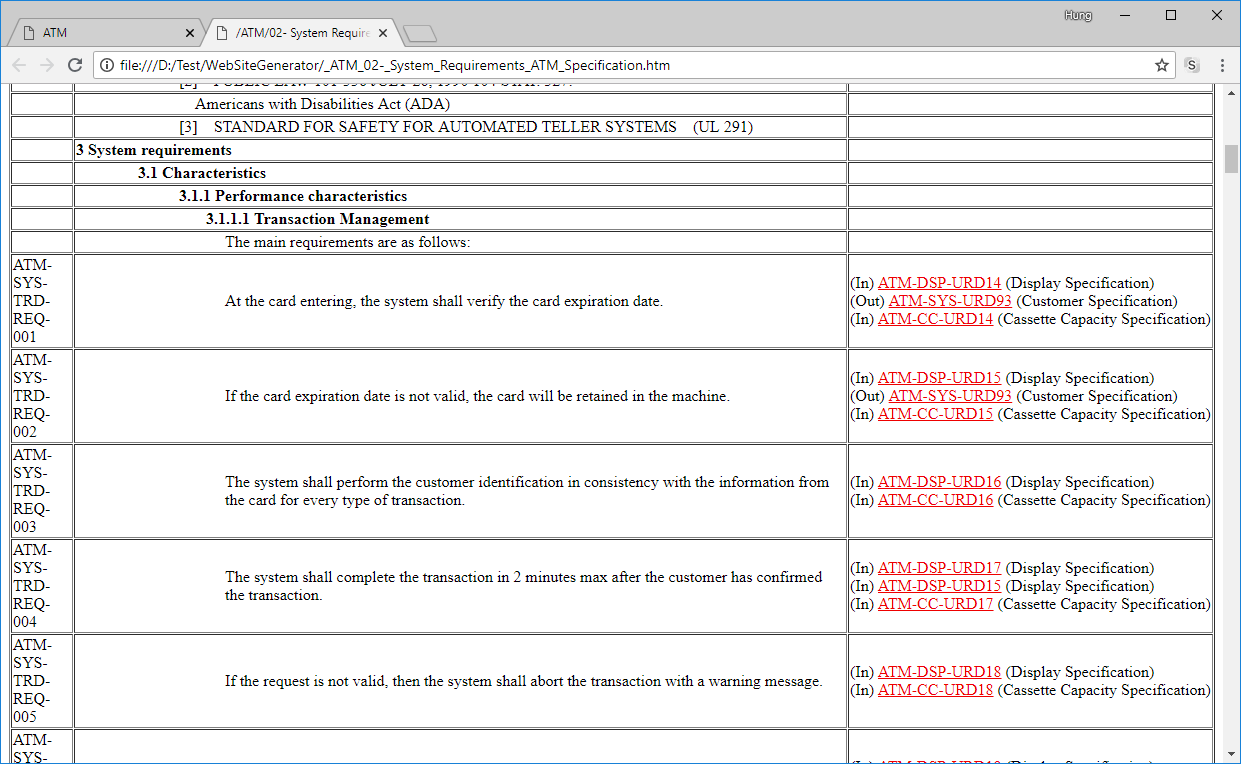Follow the ATM-CC-URD17 link
This screenshot has width=1241, height=764.
point(935,604)
